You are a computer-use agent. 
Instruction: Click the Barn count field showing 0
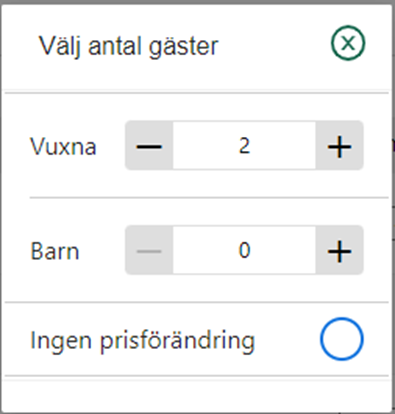pyautogui.click(x=244, y=250)
